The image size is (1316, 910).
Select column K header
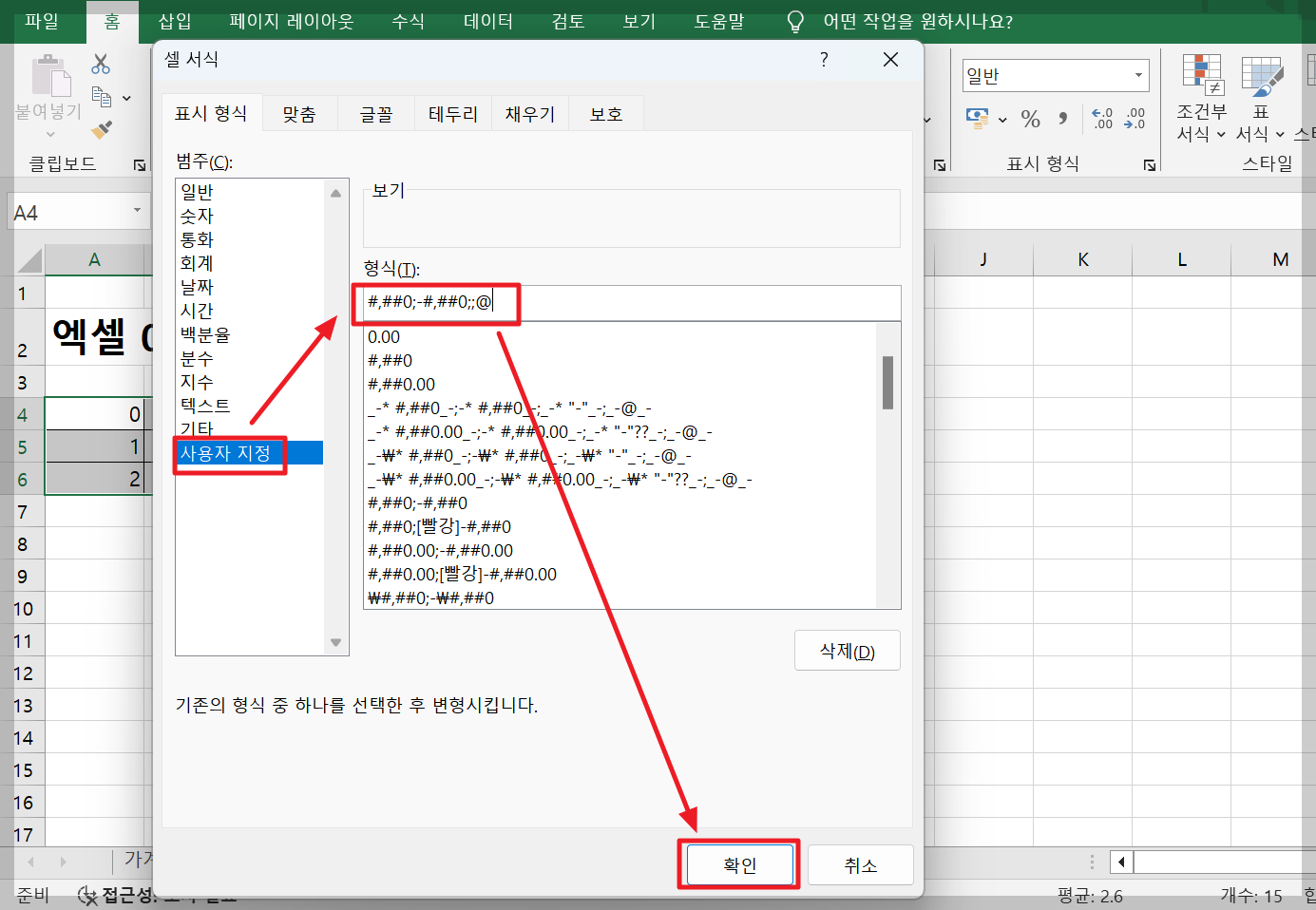click(x=1082, y=259)
